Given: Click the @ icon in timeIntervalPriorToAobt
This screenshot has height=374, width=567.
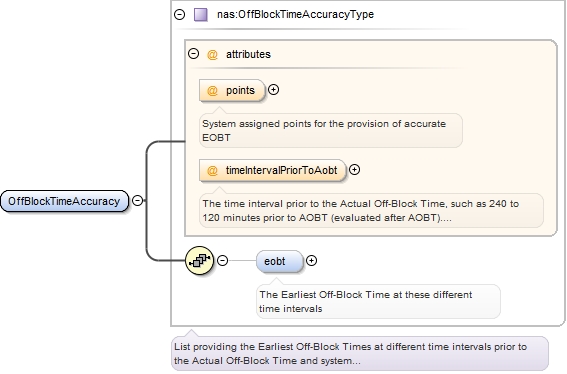Looking at the screenshot, I should [x=212, y=170].
